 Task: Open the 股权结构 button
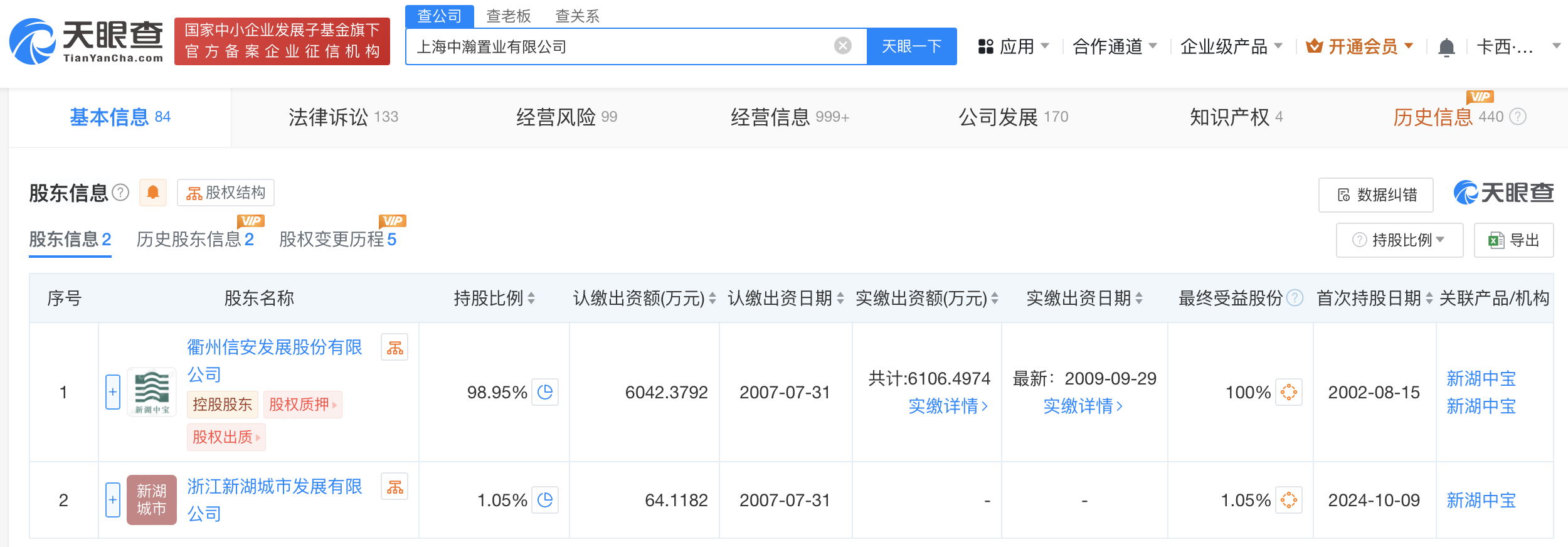coord(226,193)
